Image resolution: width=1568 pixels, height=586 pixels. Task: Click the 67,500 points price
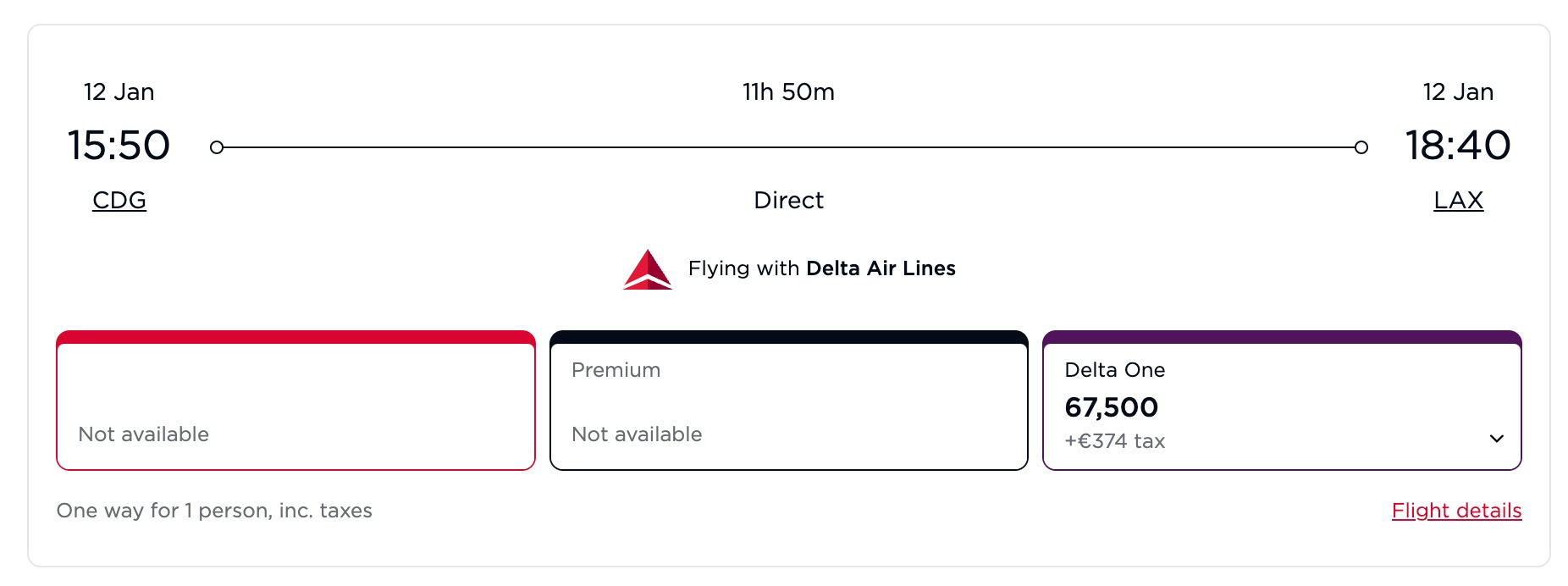[x=1113, y=407]
